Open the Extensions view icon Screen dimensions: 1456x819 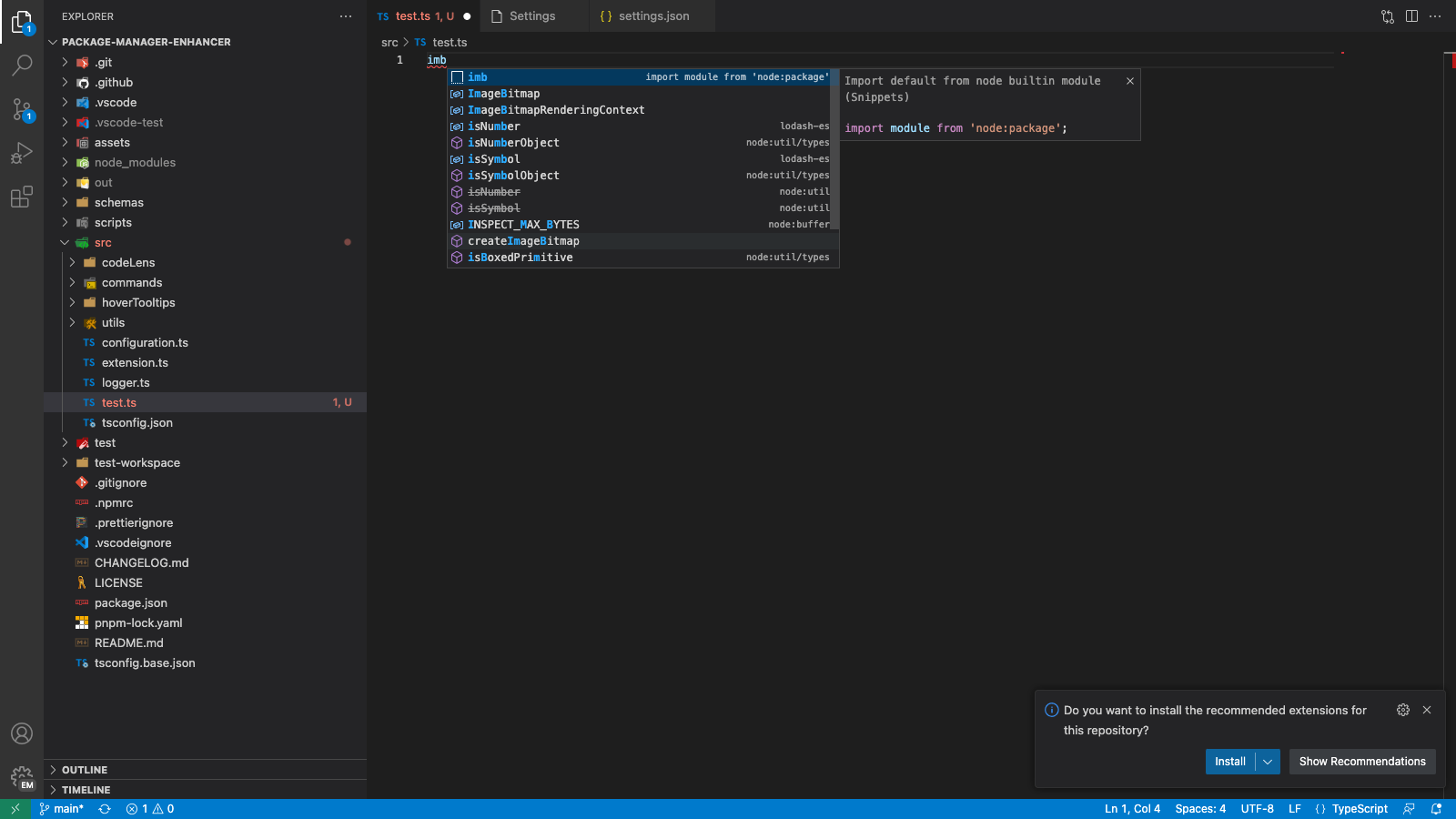click(x=22, y=197)
